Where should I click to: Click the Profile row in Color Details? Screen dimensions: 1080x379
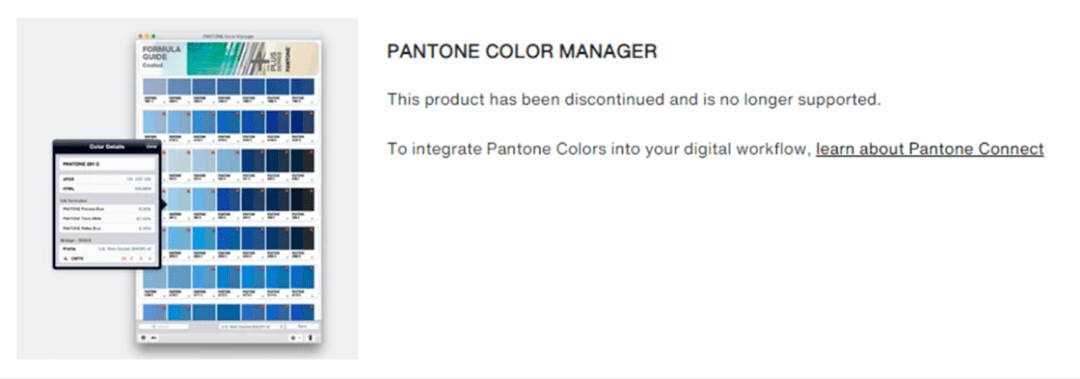[107, 248]
